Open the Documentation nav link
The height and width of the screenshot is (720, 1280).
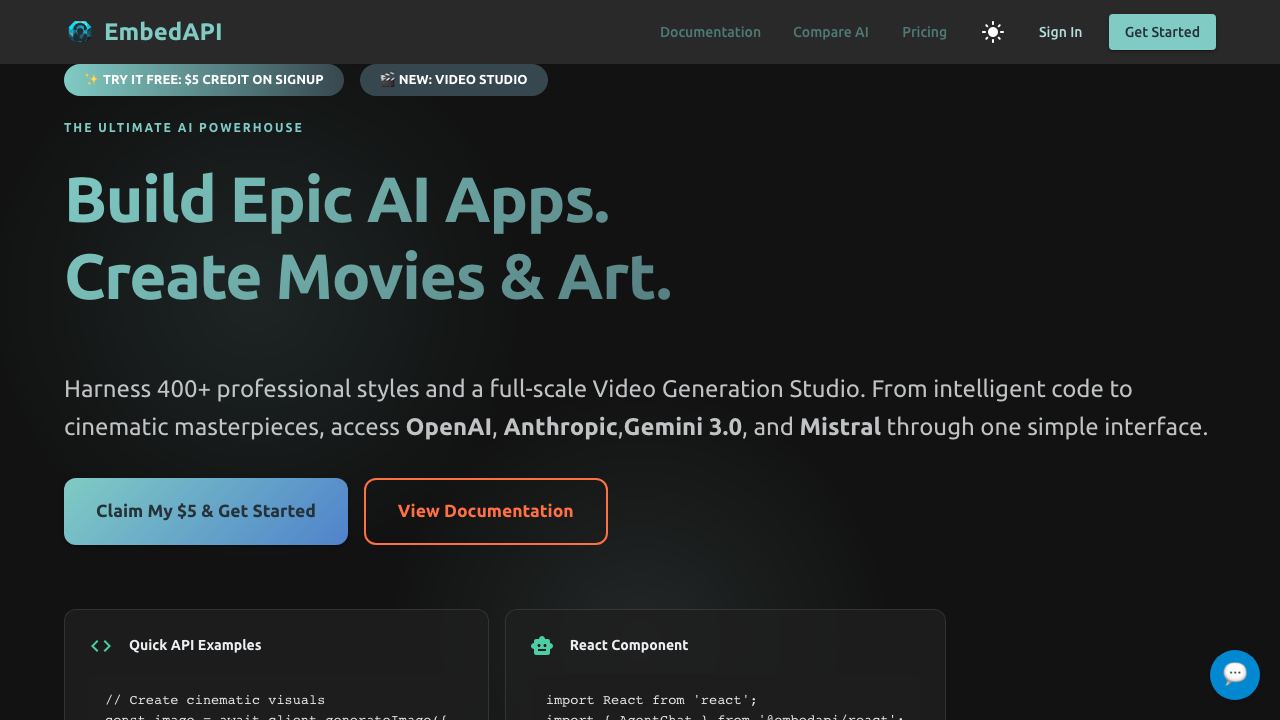[x=710, y=32]
